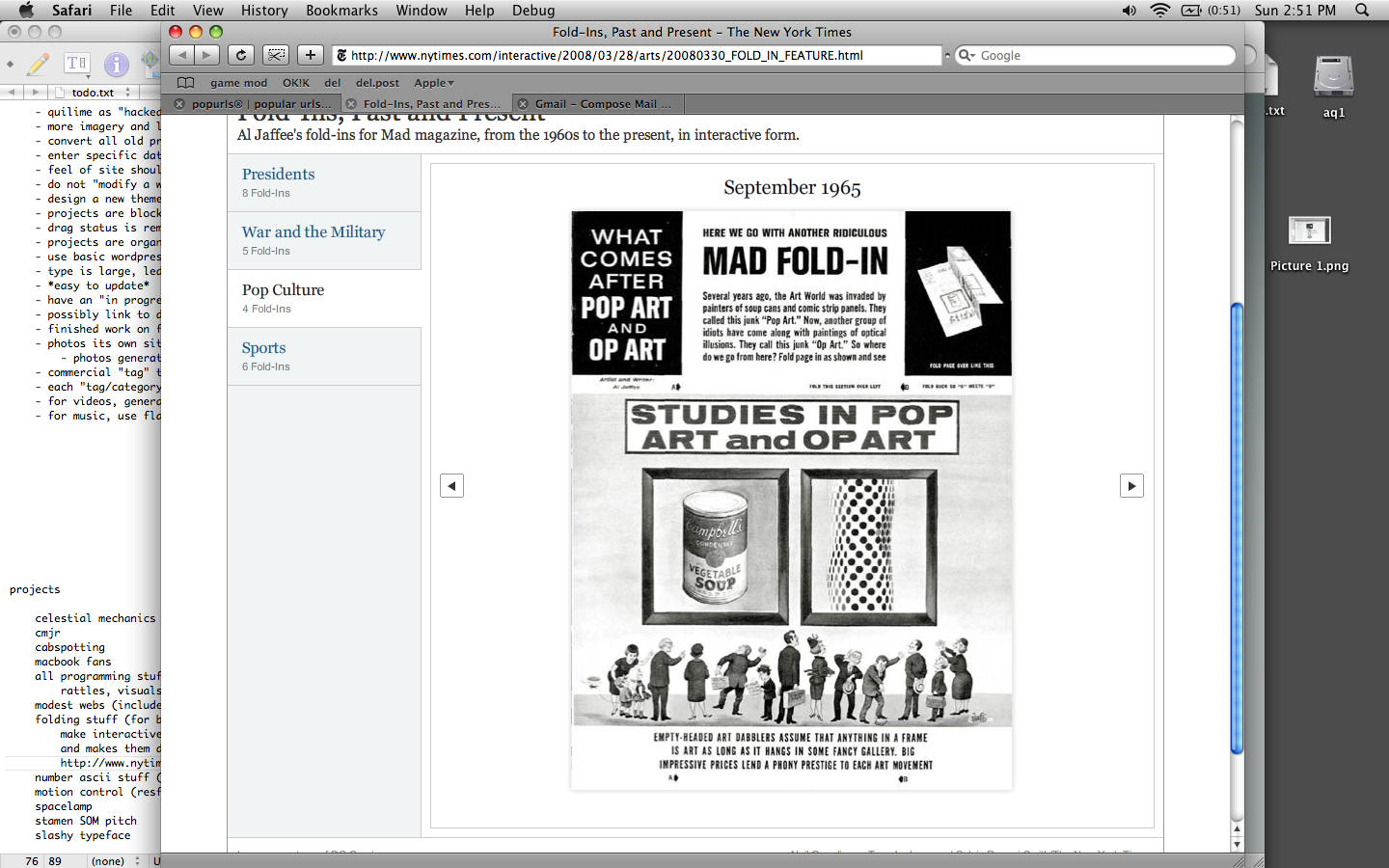Click the Mad Fold-In image
The image size is (1389, 868).
[792, 500]
